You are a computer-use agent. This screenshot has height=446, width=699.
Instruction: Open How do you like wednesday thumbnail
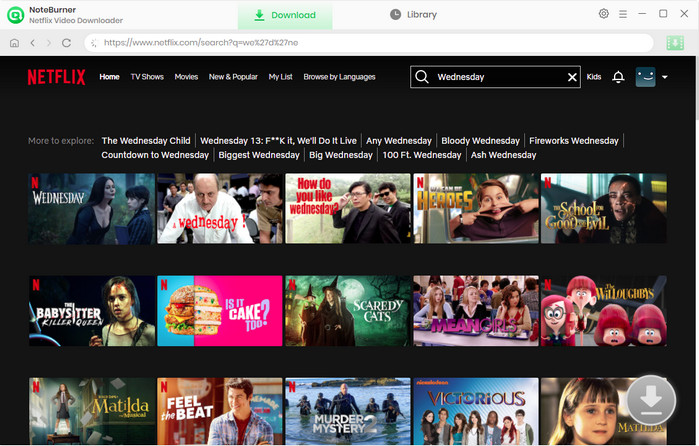[x=348, y=209]
